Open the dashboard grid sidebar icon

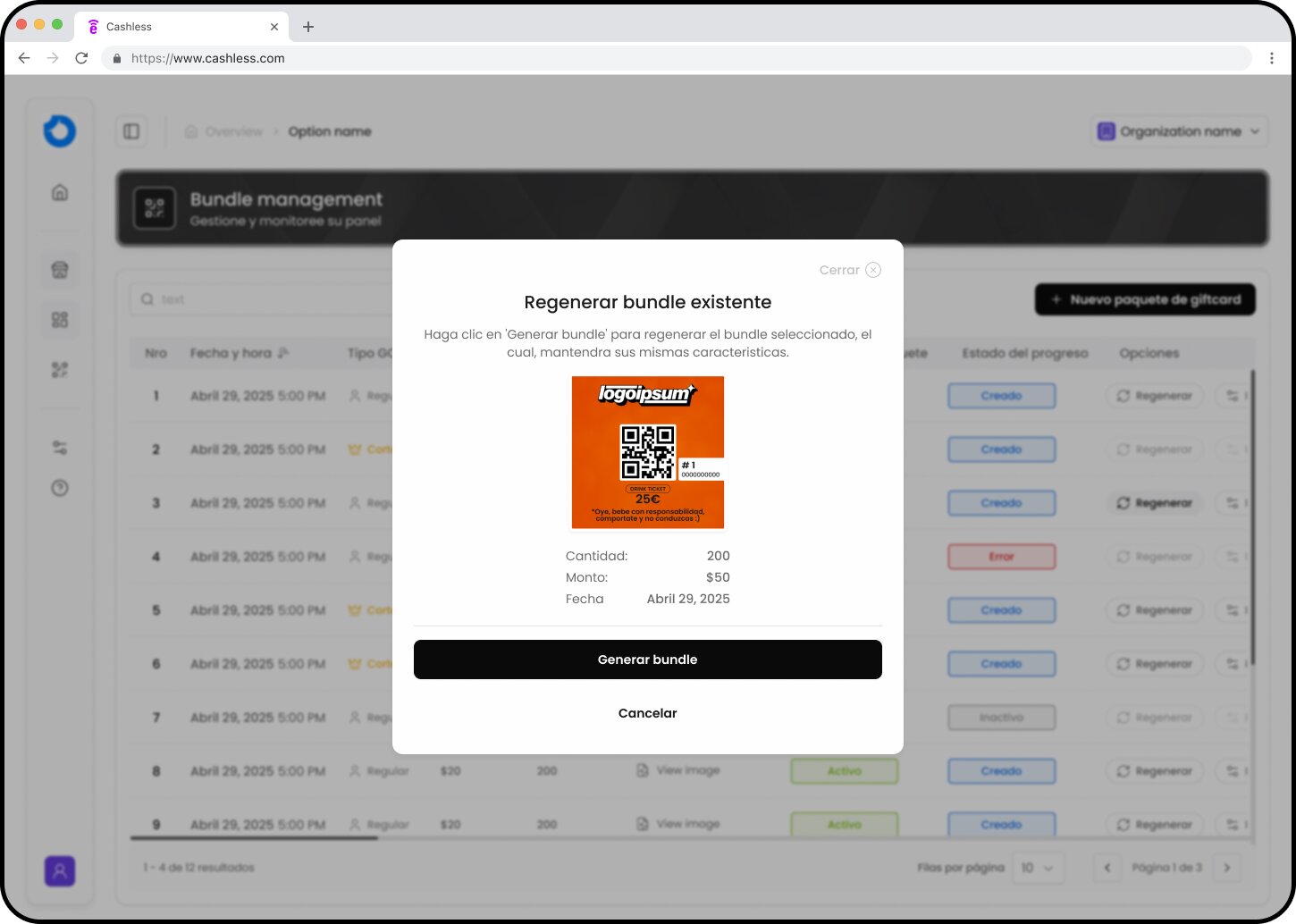(x=60, y=320)
